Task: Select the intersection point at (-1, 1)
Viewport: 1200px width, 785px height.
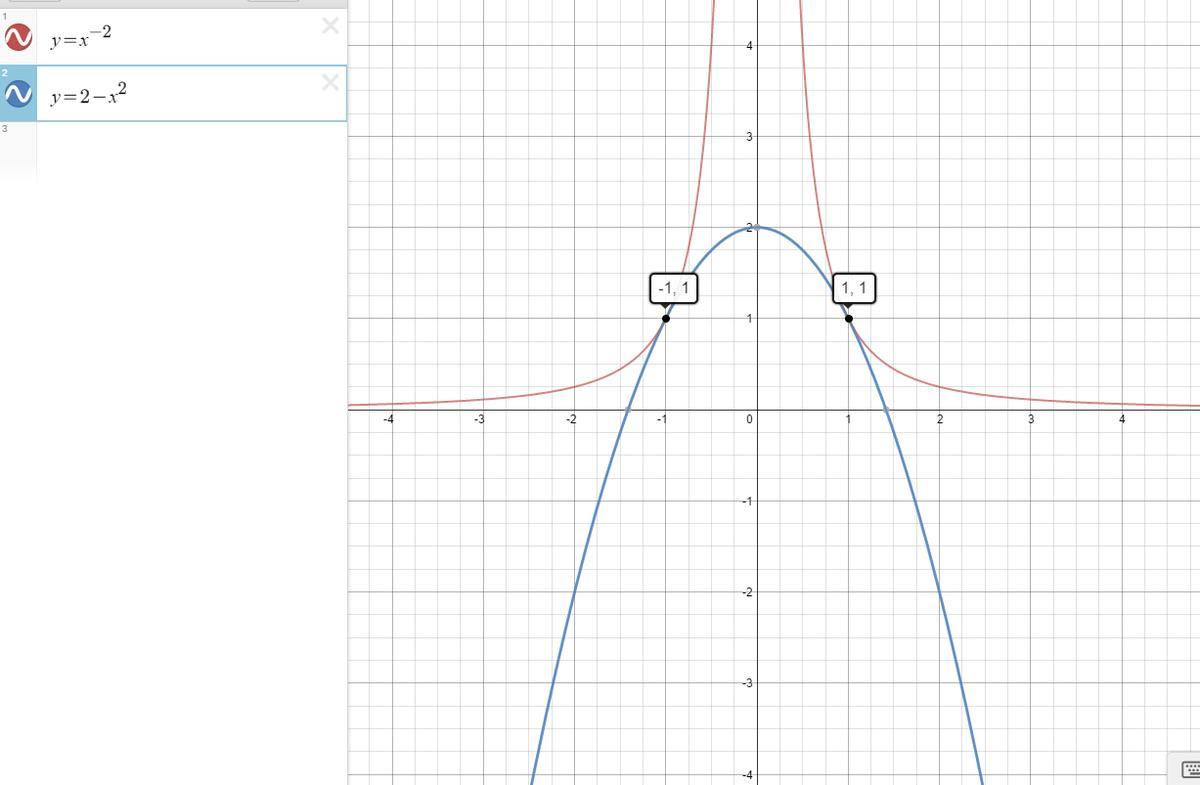Action: point(666,319)
